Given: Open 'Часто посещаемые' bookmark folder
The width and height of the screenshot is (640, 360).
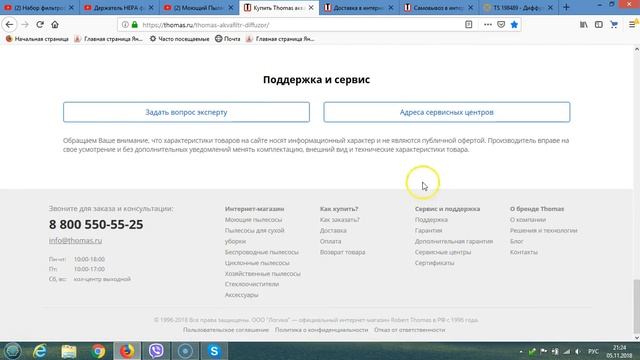Looking at the screenshot, I should pos(179,39).
